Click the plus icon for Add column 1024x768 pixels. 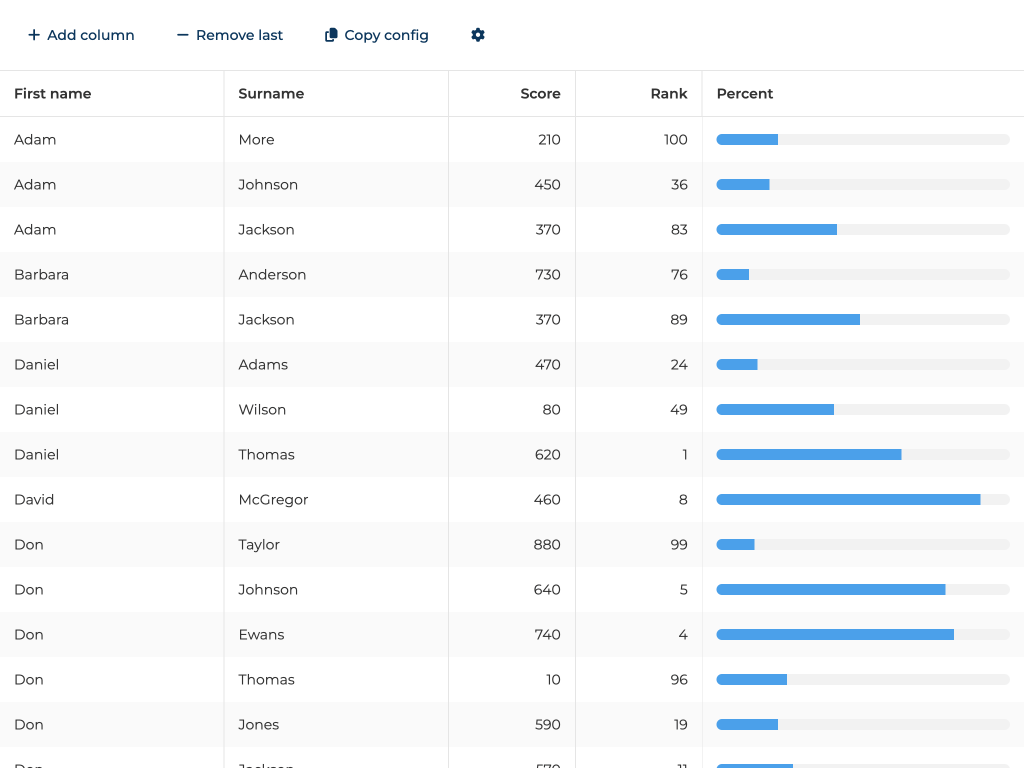[x=34, y=35]
